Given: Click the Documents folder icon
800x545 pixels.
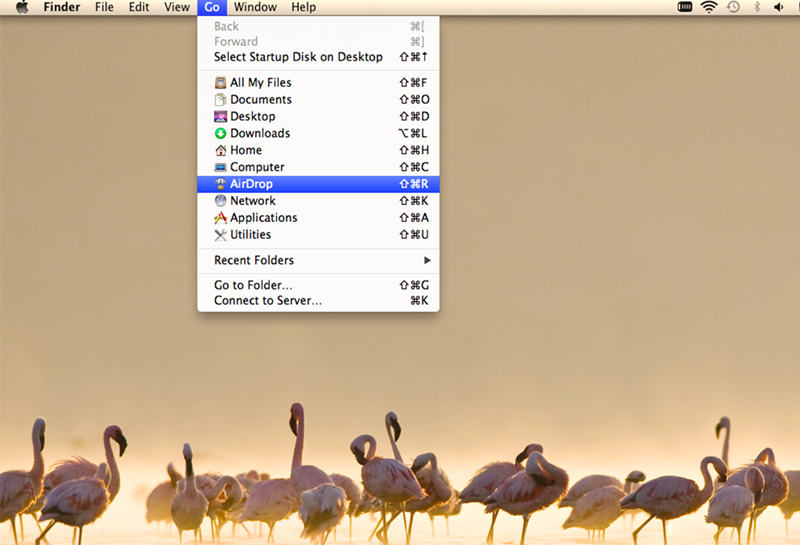Looking at the screenshot, I should click(x=220, y=100).
